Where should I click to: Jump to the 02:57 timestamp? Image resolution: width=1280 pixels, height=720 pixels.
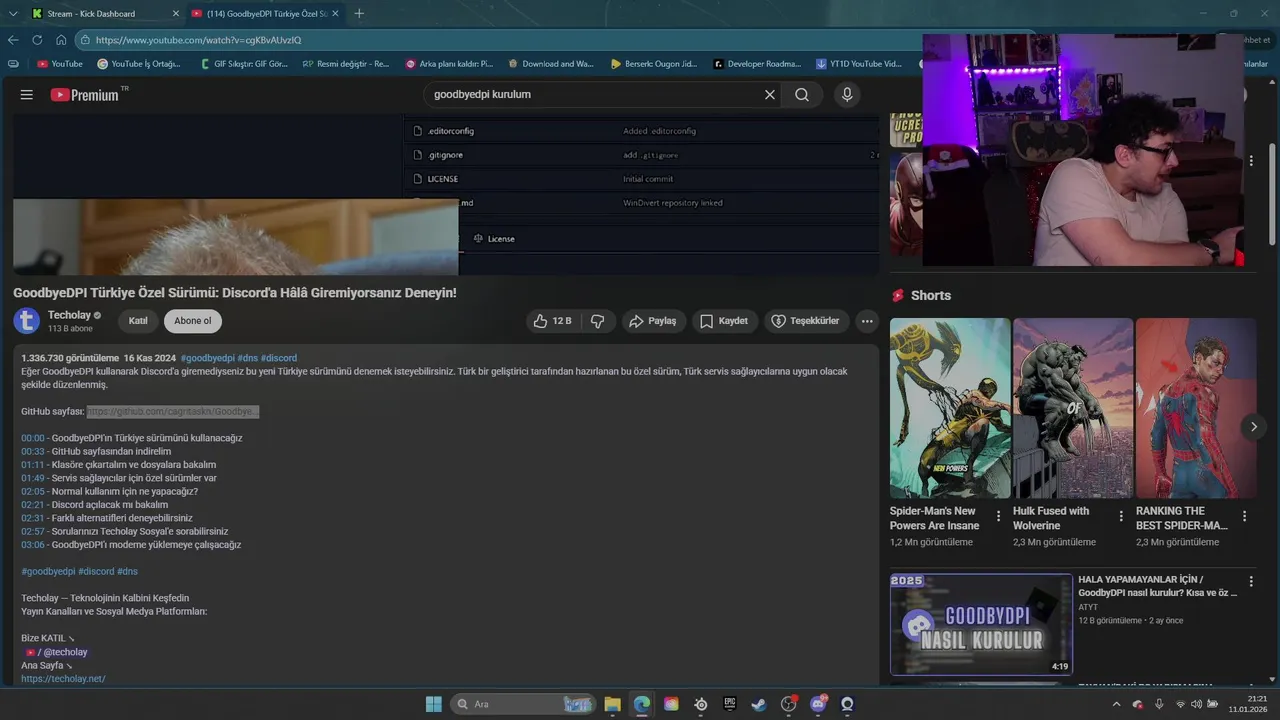[x=33, y=532]
